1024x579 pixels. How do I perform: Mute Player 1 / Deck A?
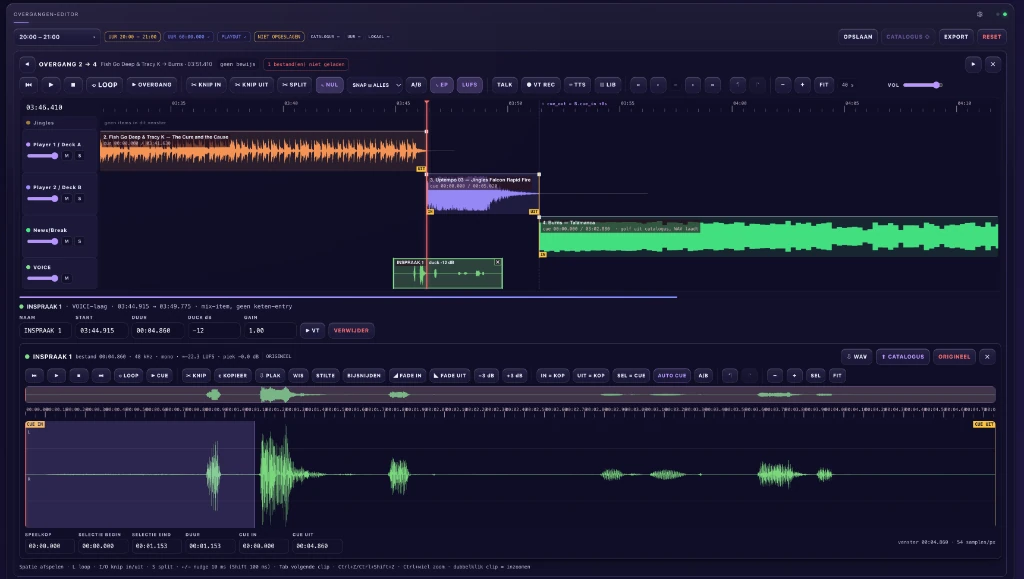67,156
